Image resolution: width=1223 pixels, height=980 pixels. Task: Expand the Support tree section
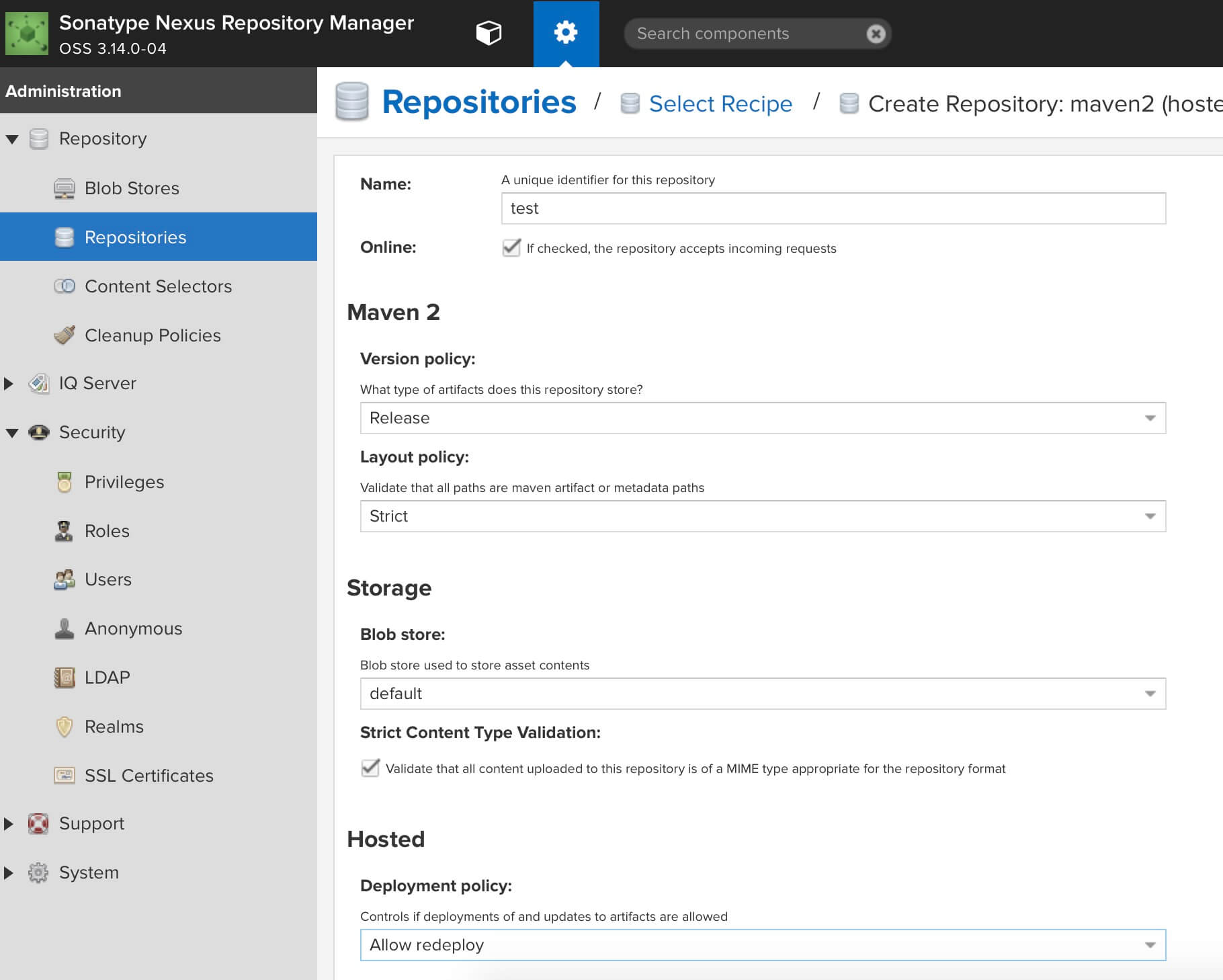pos(9,824)
